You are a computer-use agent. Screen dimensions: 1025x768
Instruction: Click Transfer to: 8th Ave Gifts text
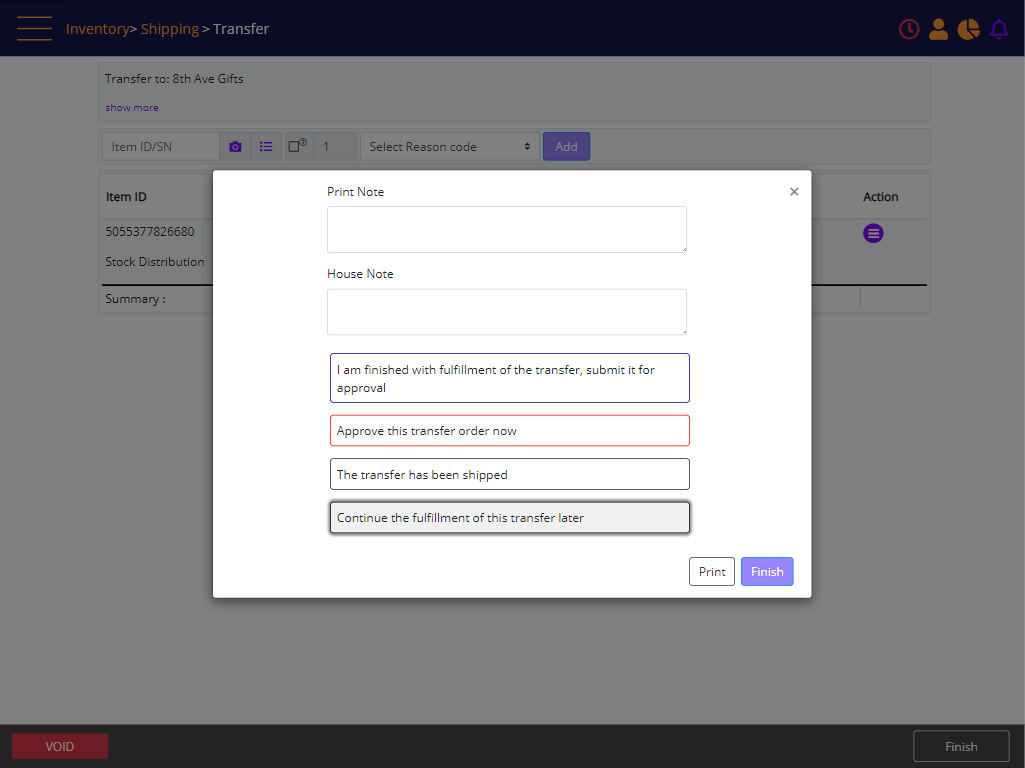point(174,78)
